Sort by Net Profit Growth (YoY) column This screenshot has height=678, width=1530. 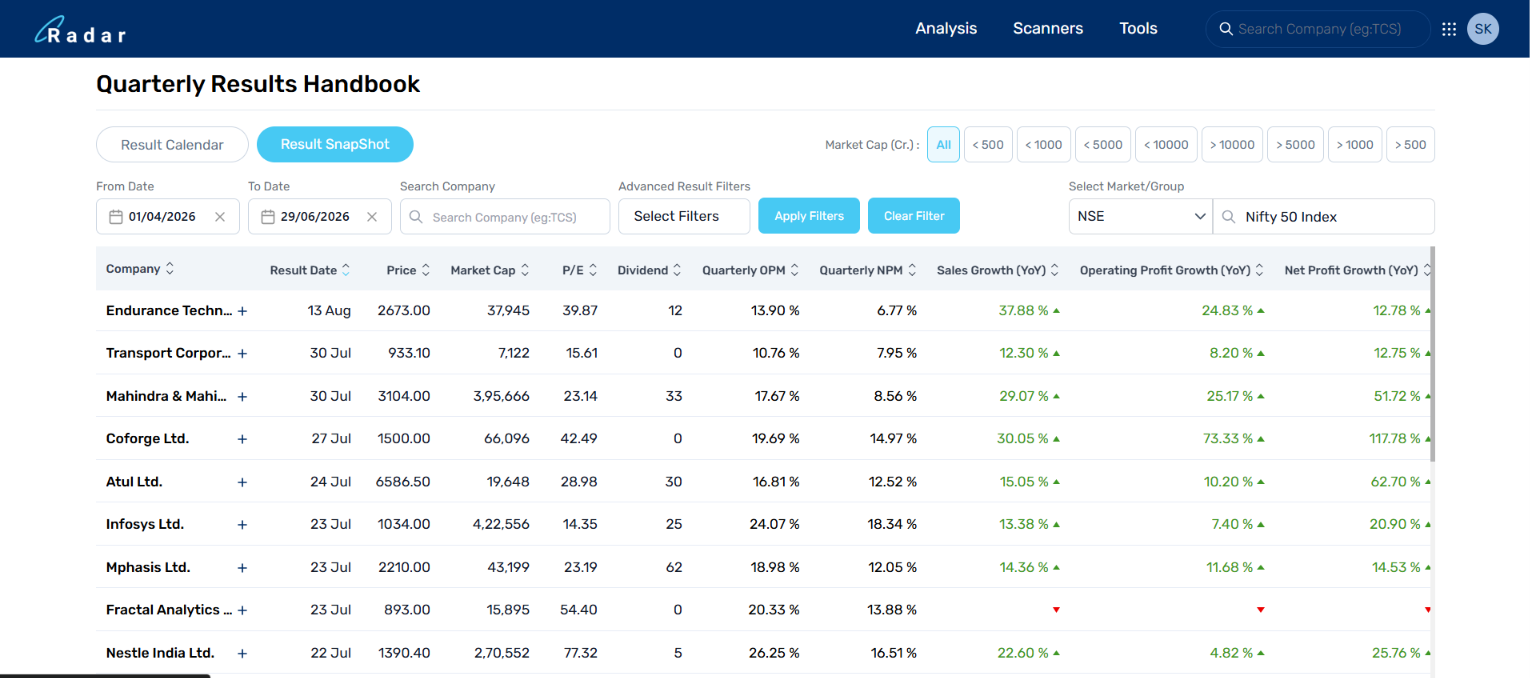[1427, 270]
